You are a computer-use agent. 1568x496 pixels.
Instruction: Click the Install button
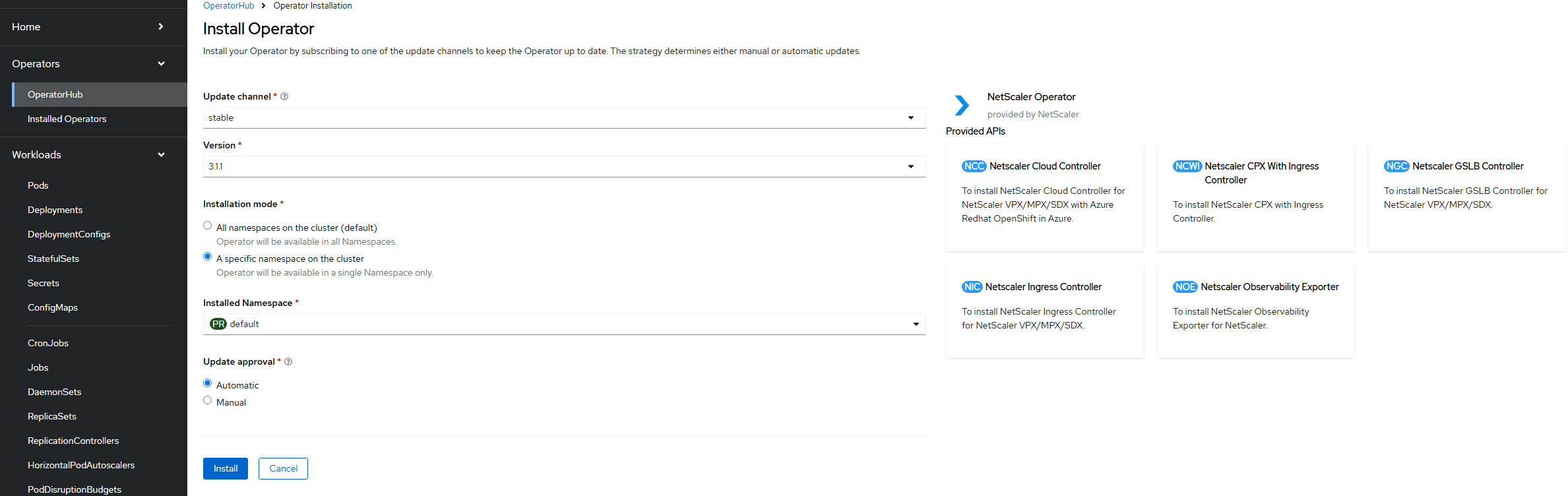pyautogui.click(x=226, y=468)
